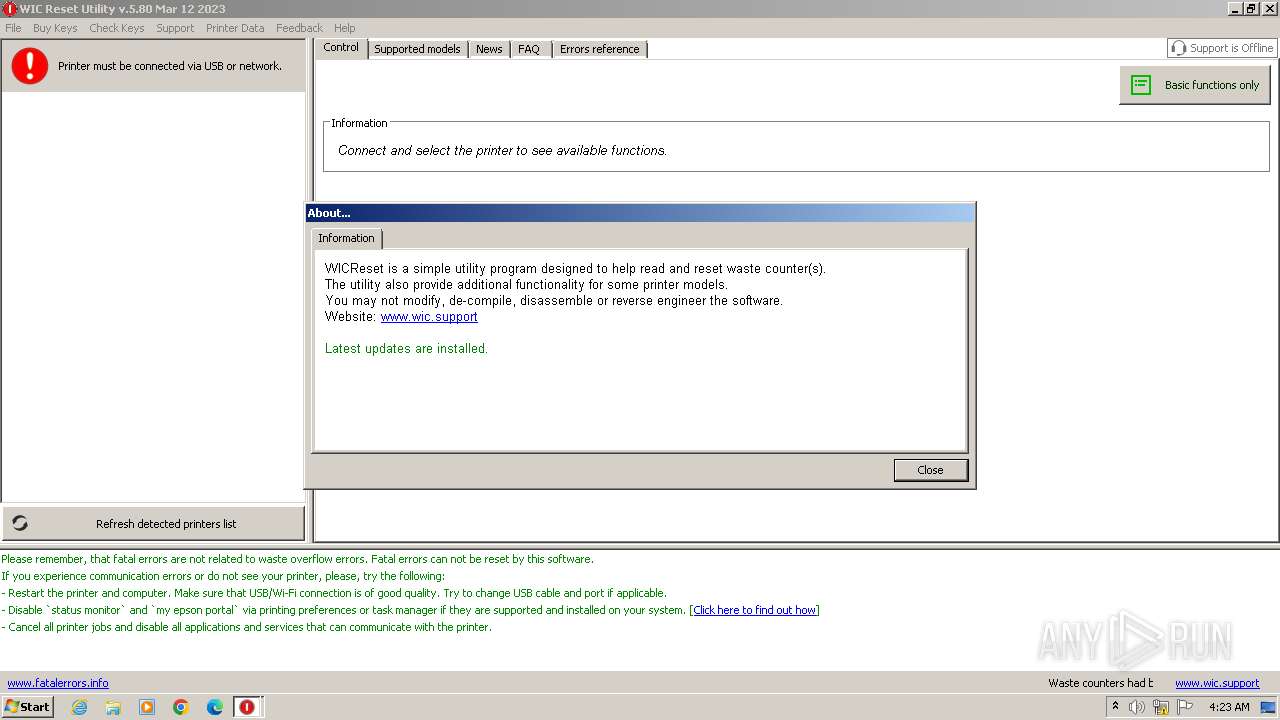This screenshot has width=1280, height=720.
Task: Switch to the Control tab
Action: point(341,48)
